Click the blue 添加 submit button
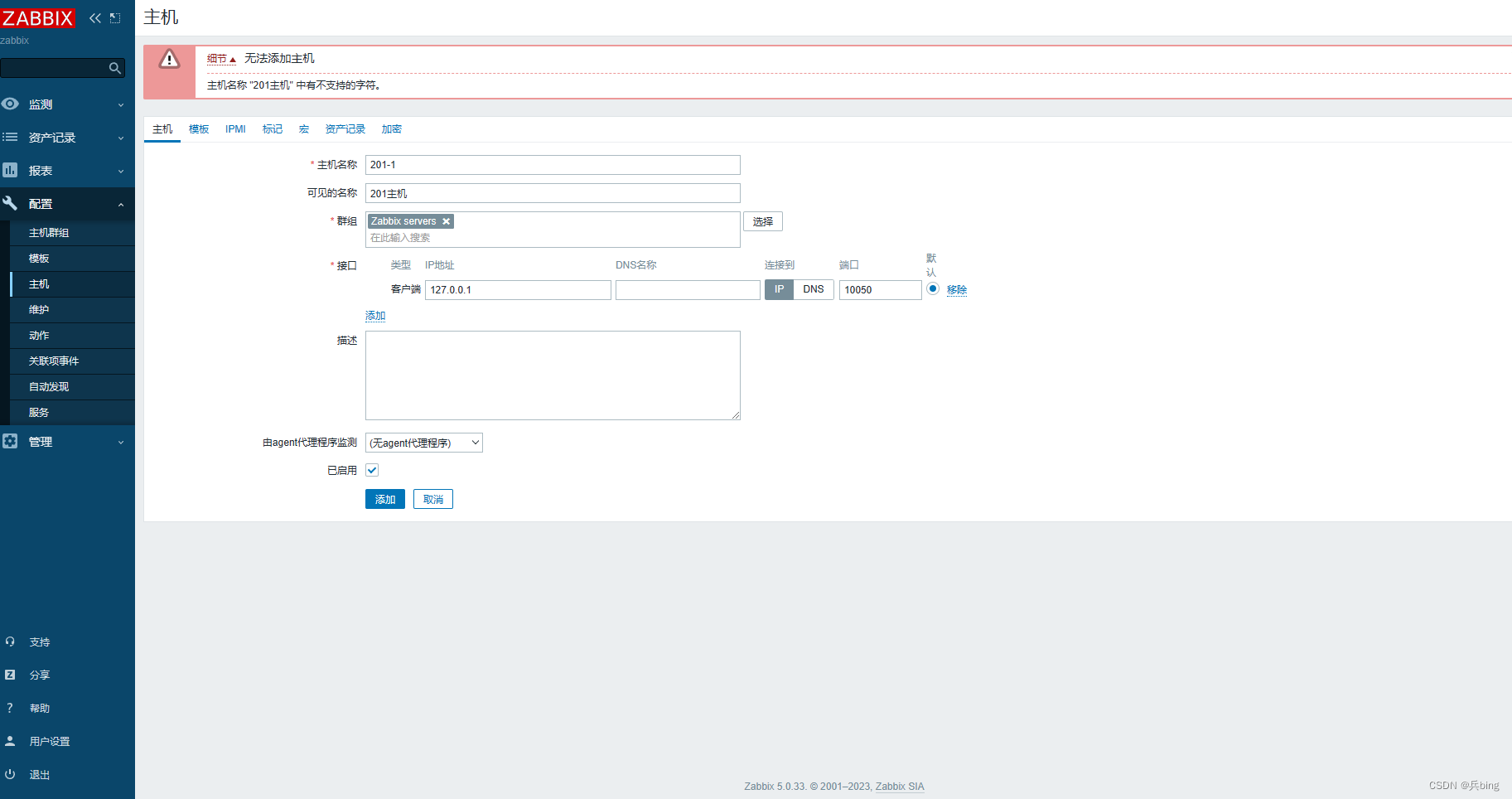This screenshot has height=799, width=1512. [x=385, y=499]
